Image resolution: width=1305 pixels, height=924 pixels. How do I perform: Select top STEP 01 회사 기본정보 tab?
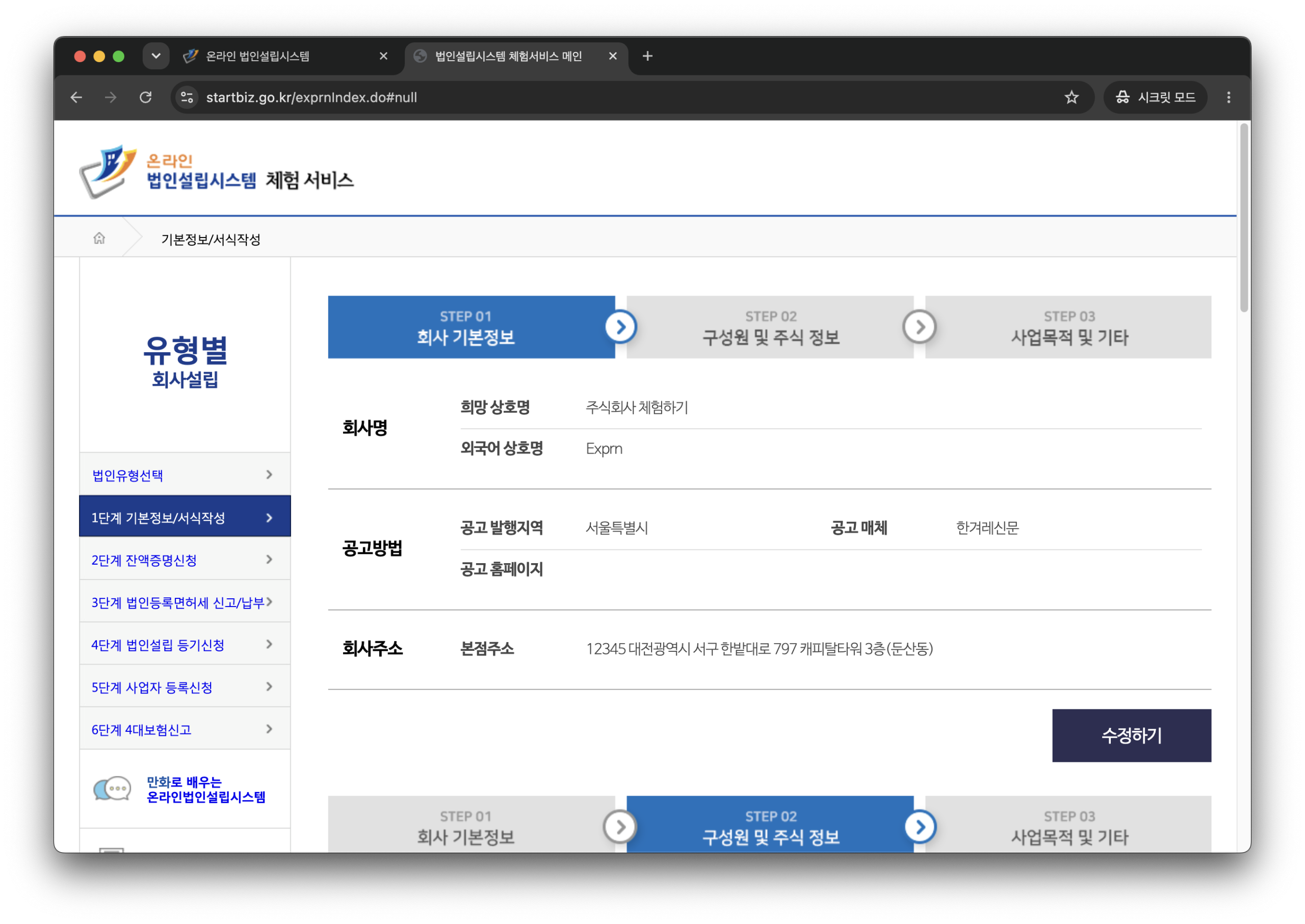point(471,327)
